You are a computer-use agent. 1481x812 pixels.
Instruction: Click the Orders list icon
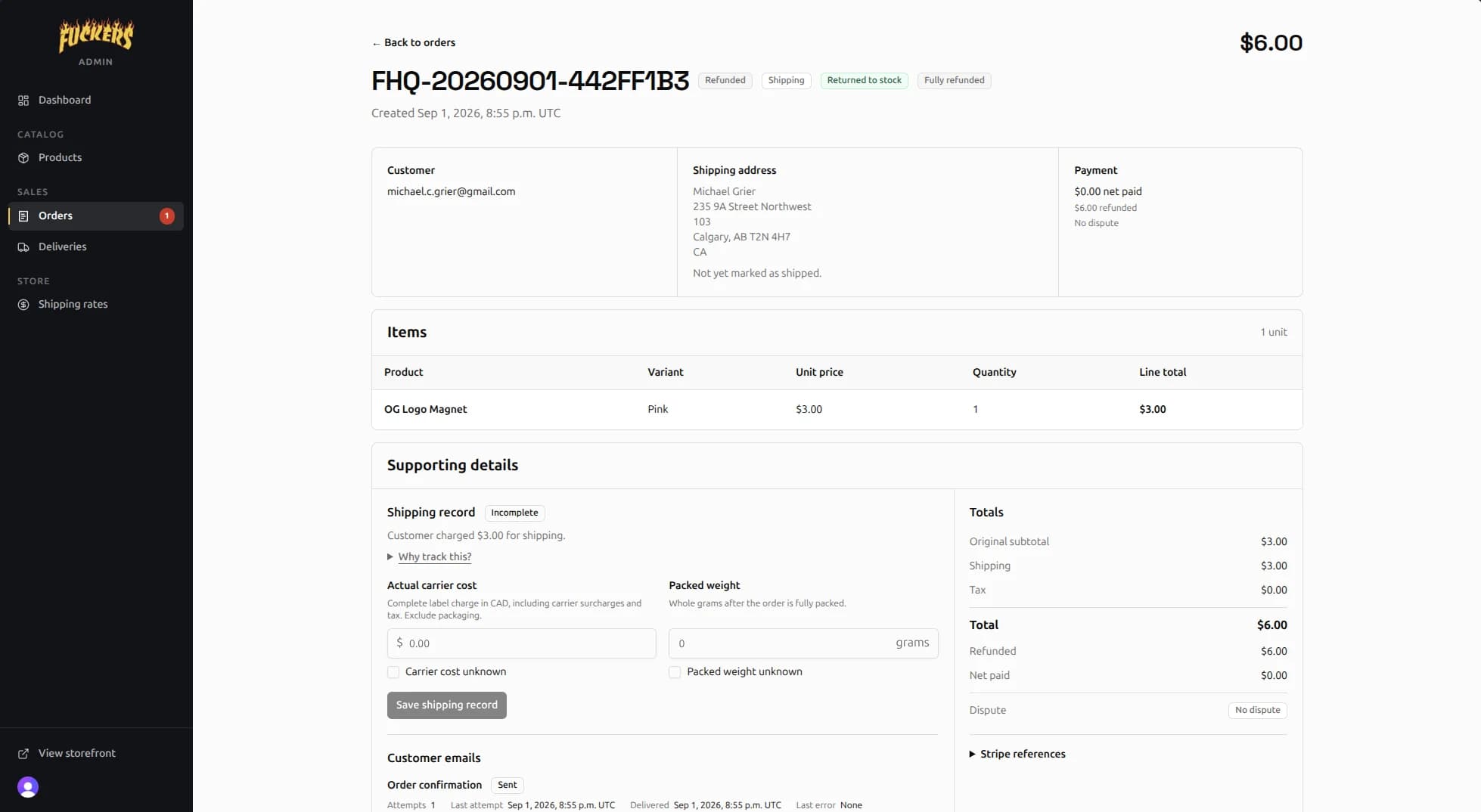(23, 216)
